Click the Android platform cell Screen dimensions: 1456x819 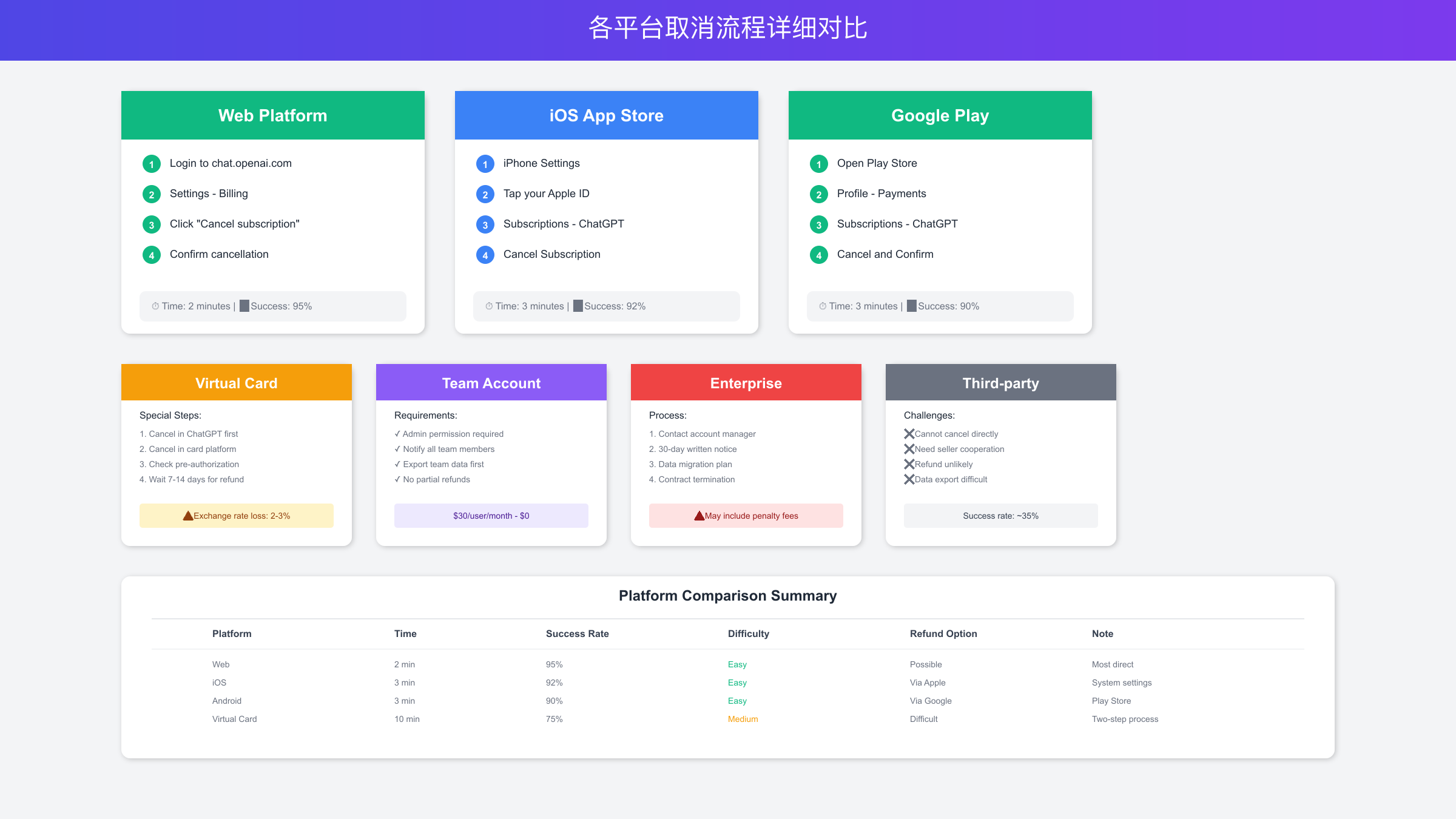coord(227,701)
